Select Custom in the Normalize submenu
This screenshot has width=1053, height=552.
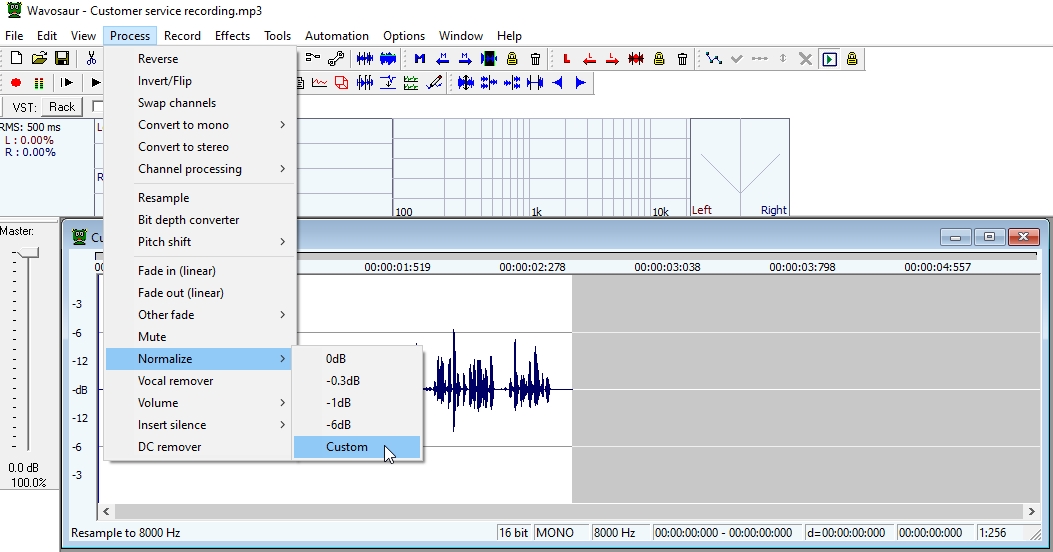pos(347,447)
